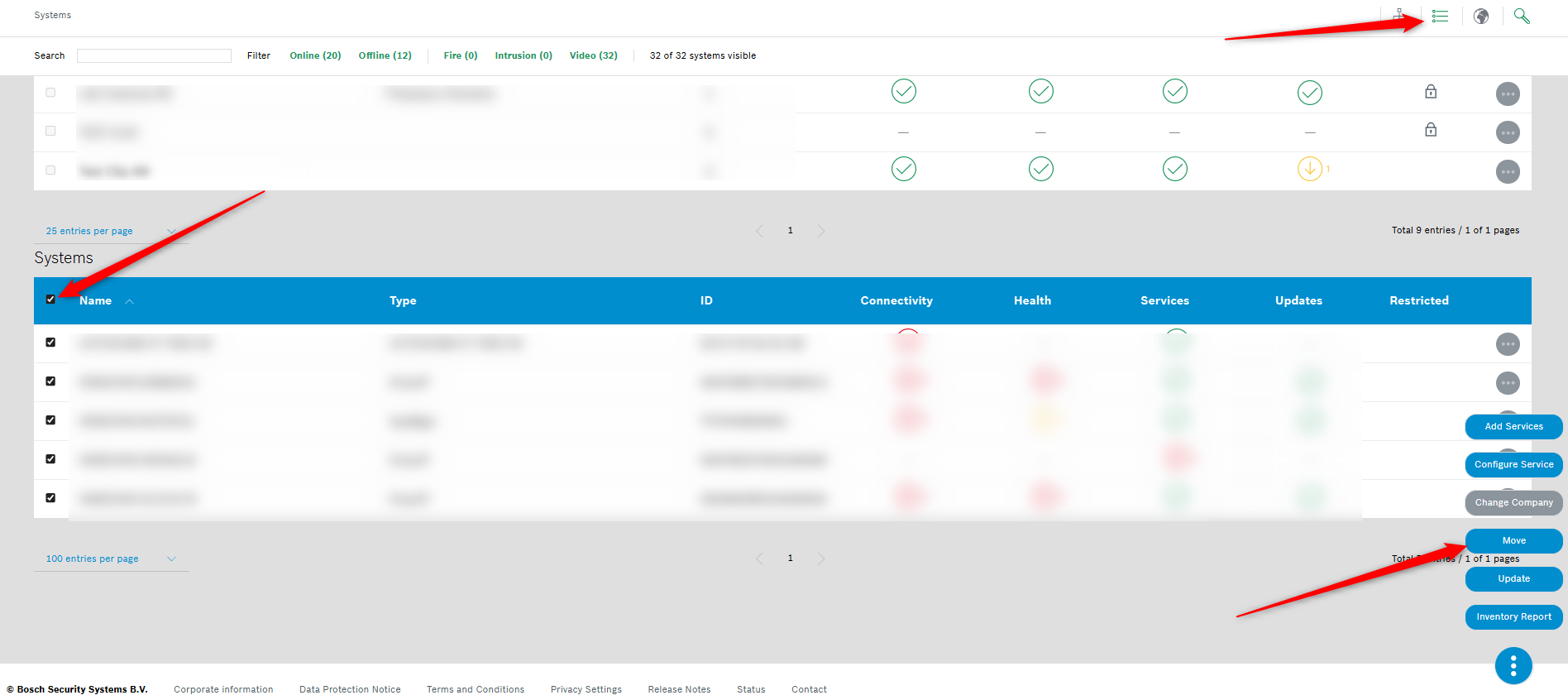The height and width of the screenshot is (700, 1568).
Task: Click the lock icon in the top row
Action: (x=1431, y=92)
